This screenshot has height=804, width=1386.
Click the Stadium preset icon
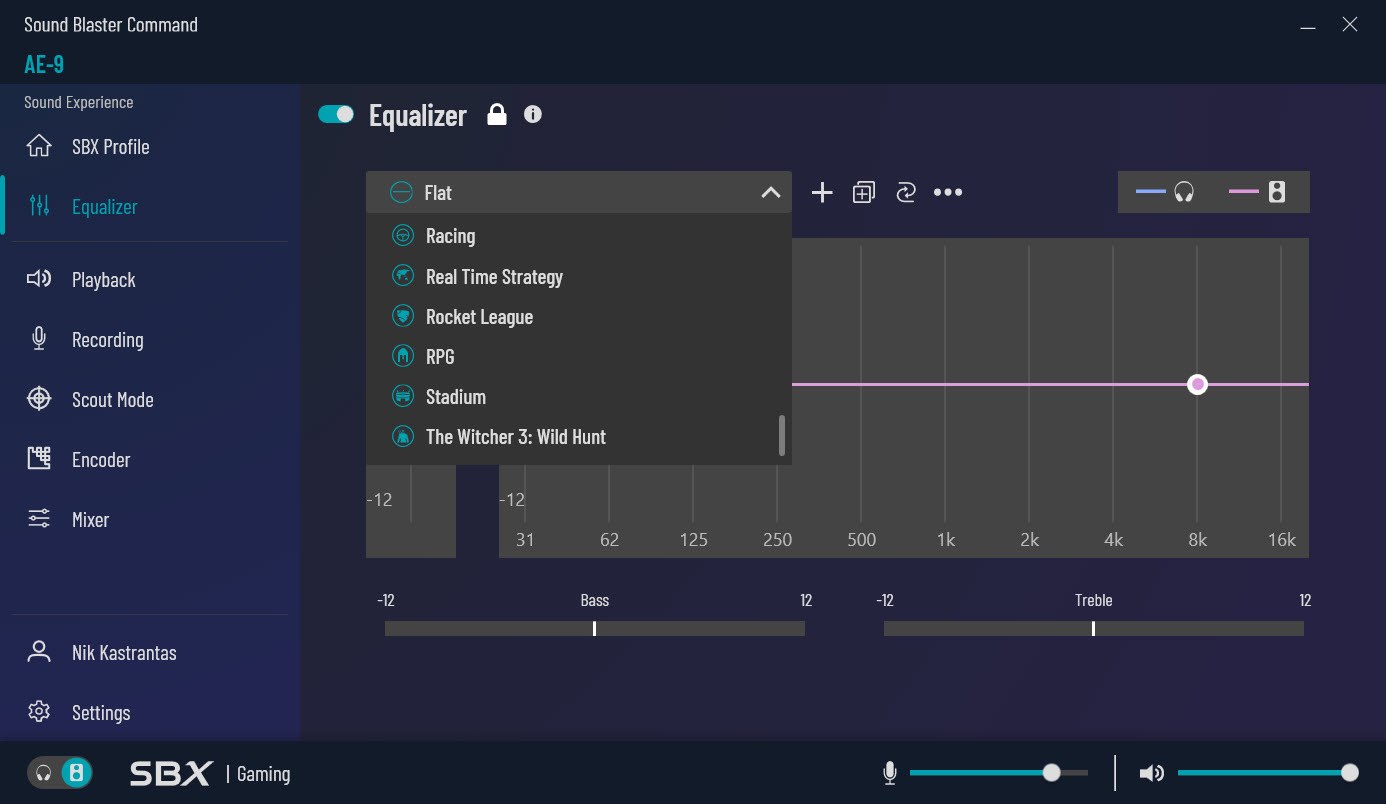pos(403,396)
